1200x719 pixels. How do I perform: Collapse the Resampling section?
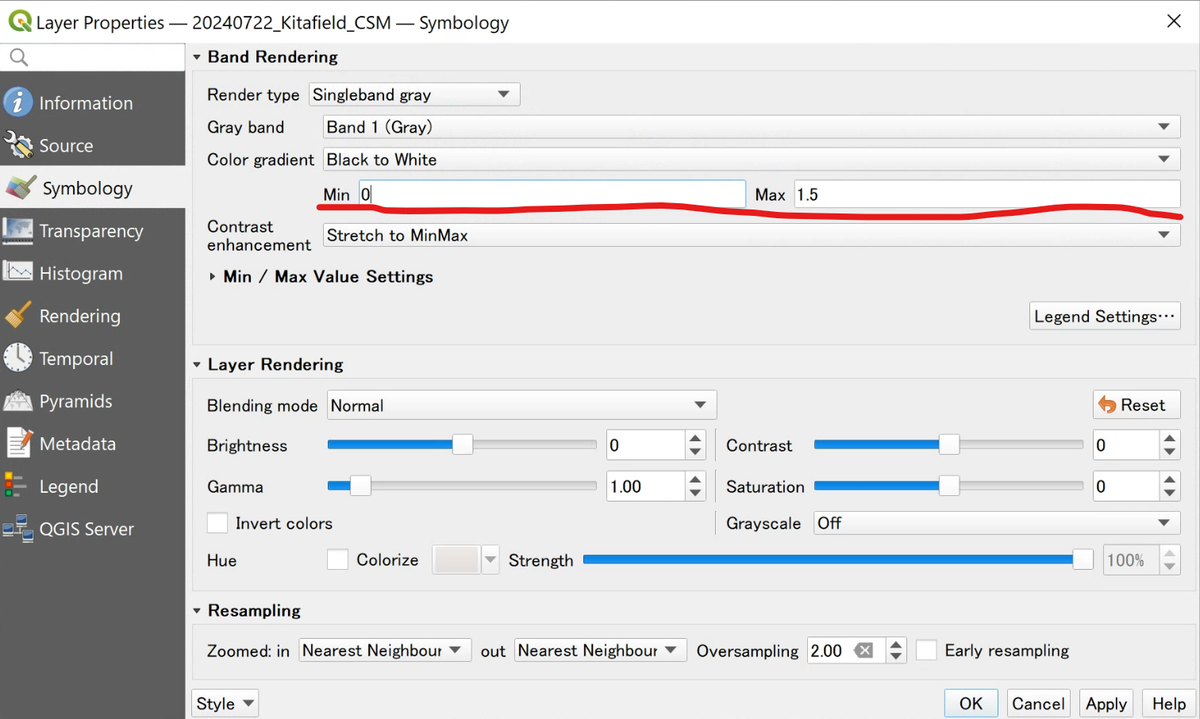click(197, 611)
